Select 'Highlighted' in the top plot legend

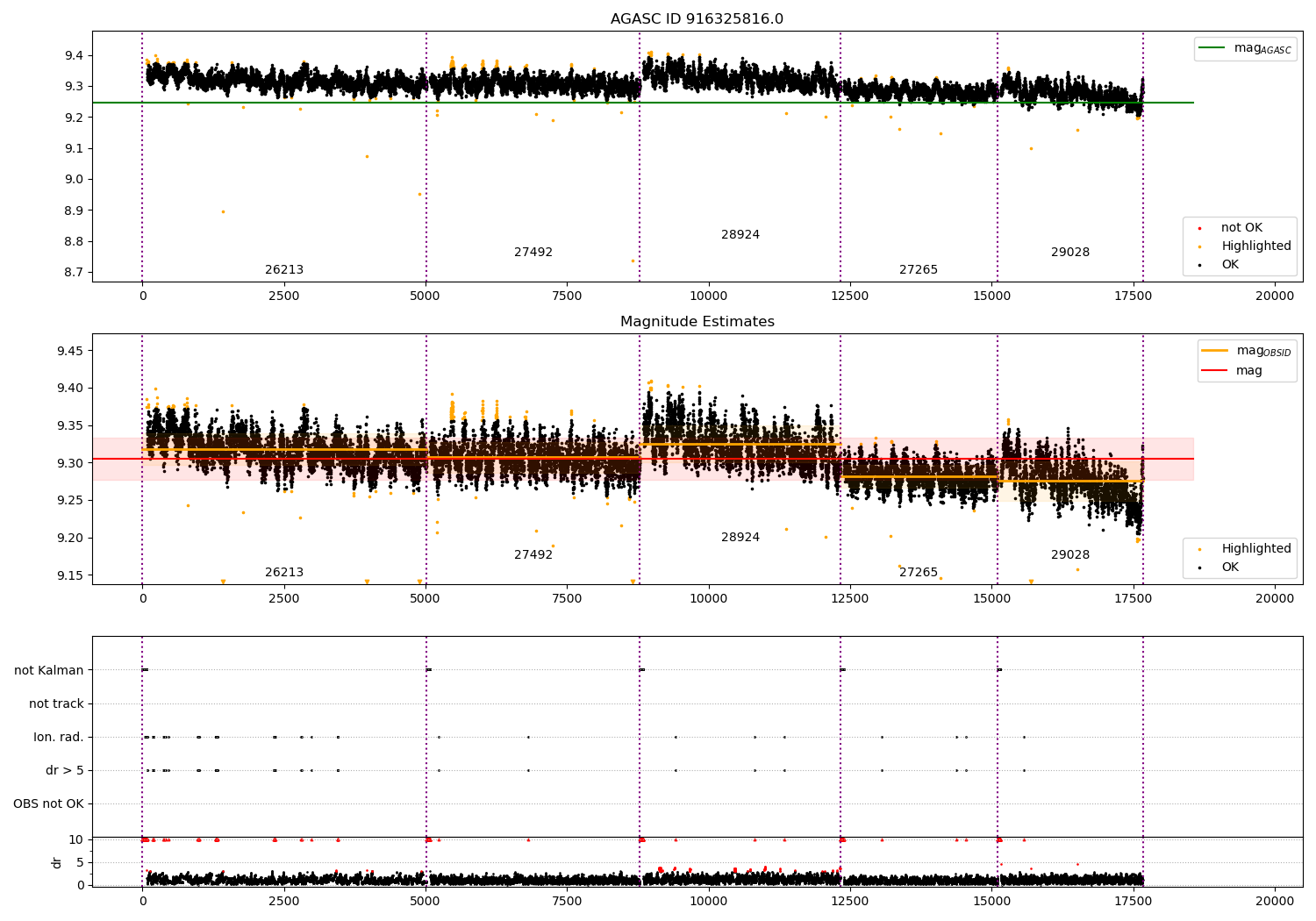pos(1255,246)
